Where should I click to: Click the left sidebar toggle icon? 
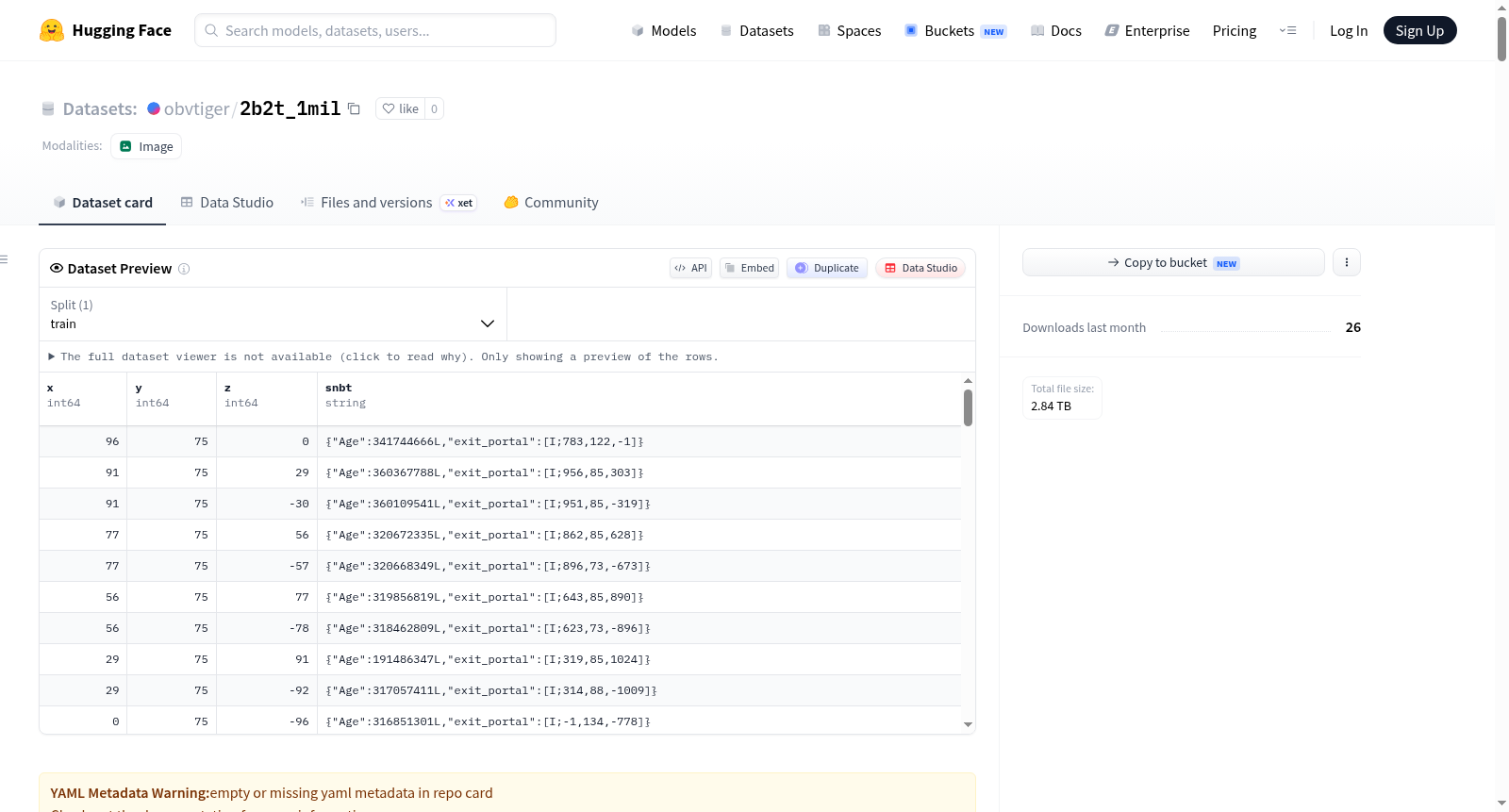4,259
